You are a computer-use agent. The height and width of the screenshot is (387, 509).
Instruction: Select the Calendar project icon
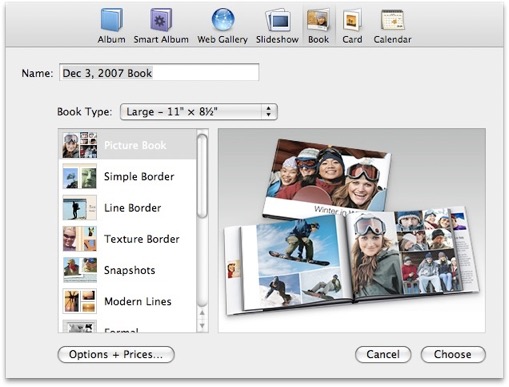tap(392, 20)
